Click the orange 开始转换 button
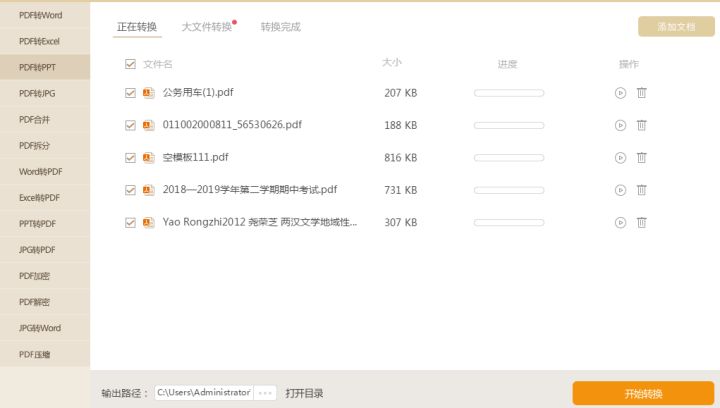 (x=643, y=393)
